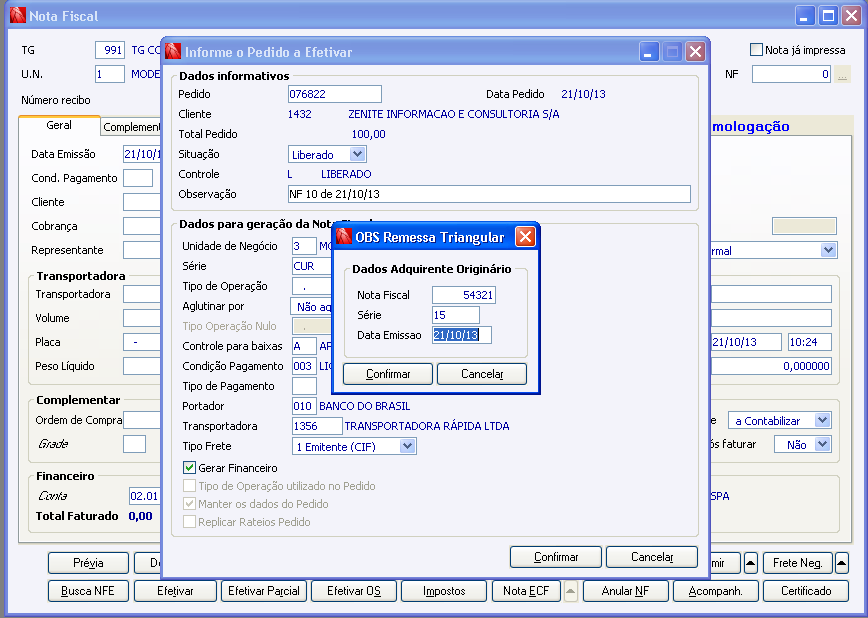Click the U.N. field with 1
Image resolution: width=868 pixels, height=618 pixels.
pos(110,74)
